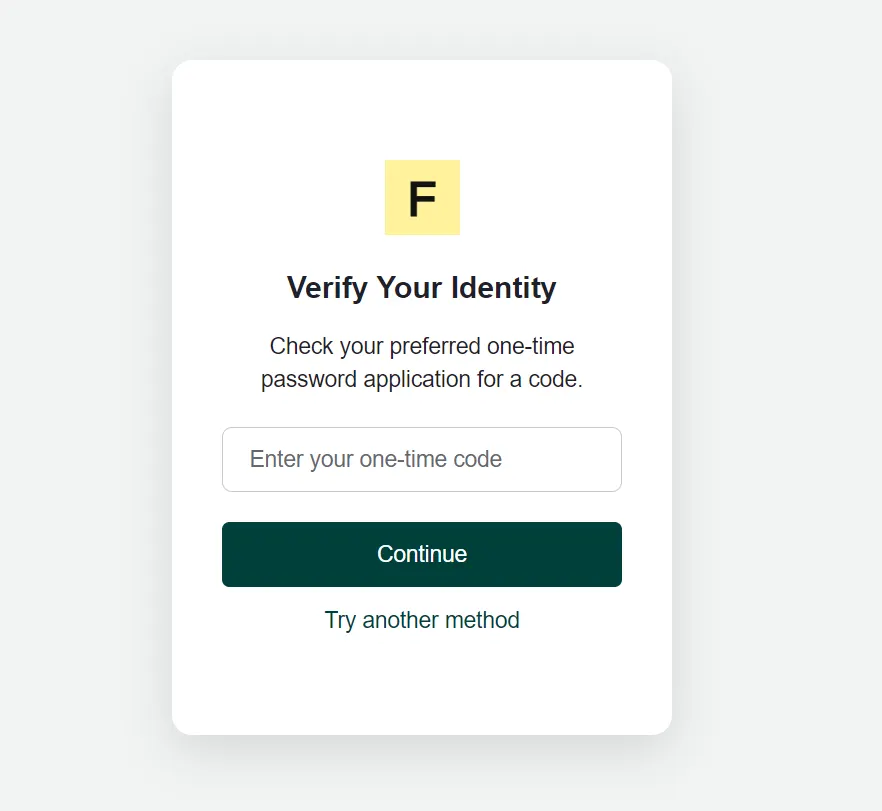Click the letter F inside the logo
Screen dimensions: 882x811
[422, 199]
